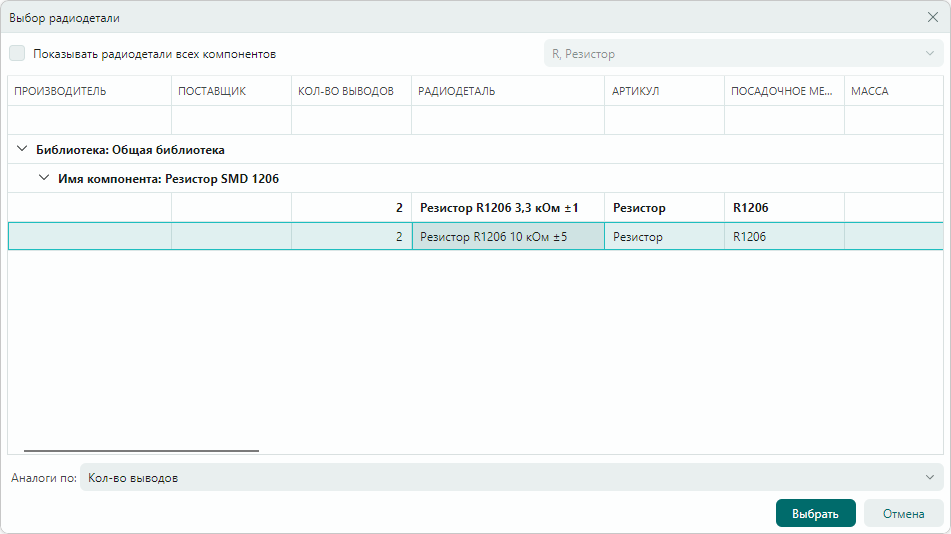Sort by АРТИКУЛ column header
Viewport: 951px width, 534px height.
(x=664, y=91)
